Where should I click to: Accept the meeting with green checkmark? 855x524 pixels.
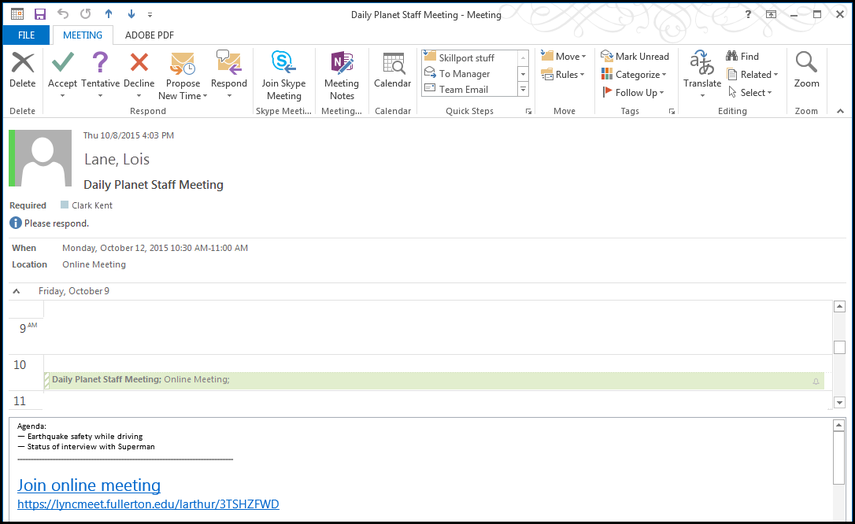coord(62,62)
